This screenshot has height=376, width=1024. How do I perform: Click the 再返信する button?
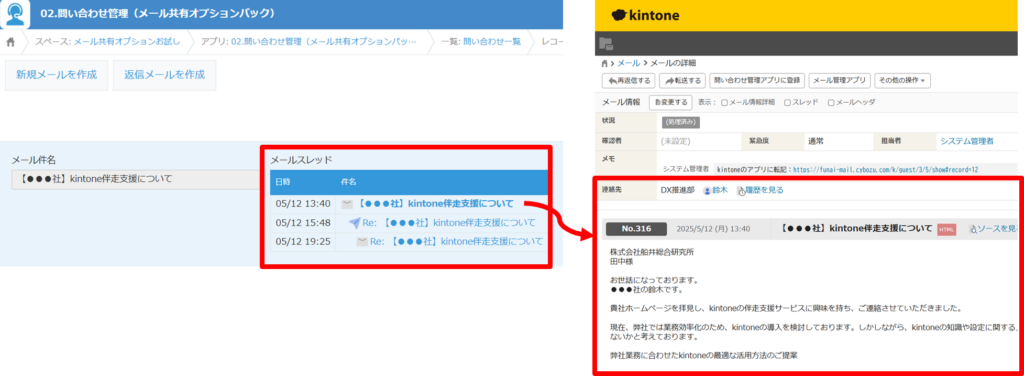[628, 81]
